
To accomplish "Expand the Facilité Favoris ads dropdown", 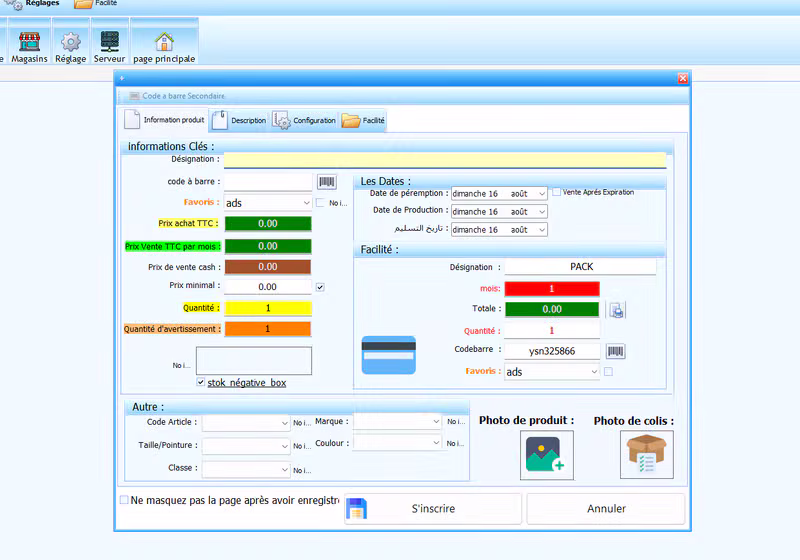I will pos(594,372).
